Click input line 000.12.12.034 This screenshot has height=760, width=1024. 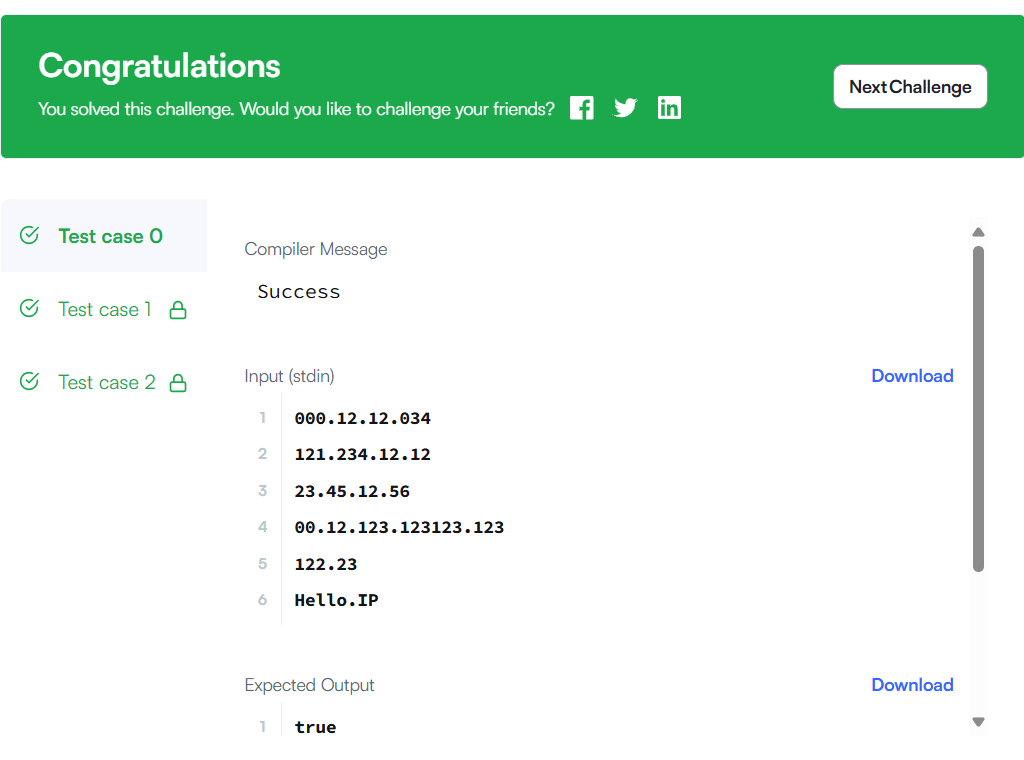362,419
